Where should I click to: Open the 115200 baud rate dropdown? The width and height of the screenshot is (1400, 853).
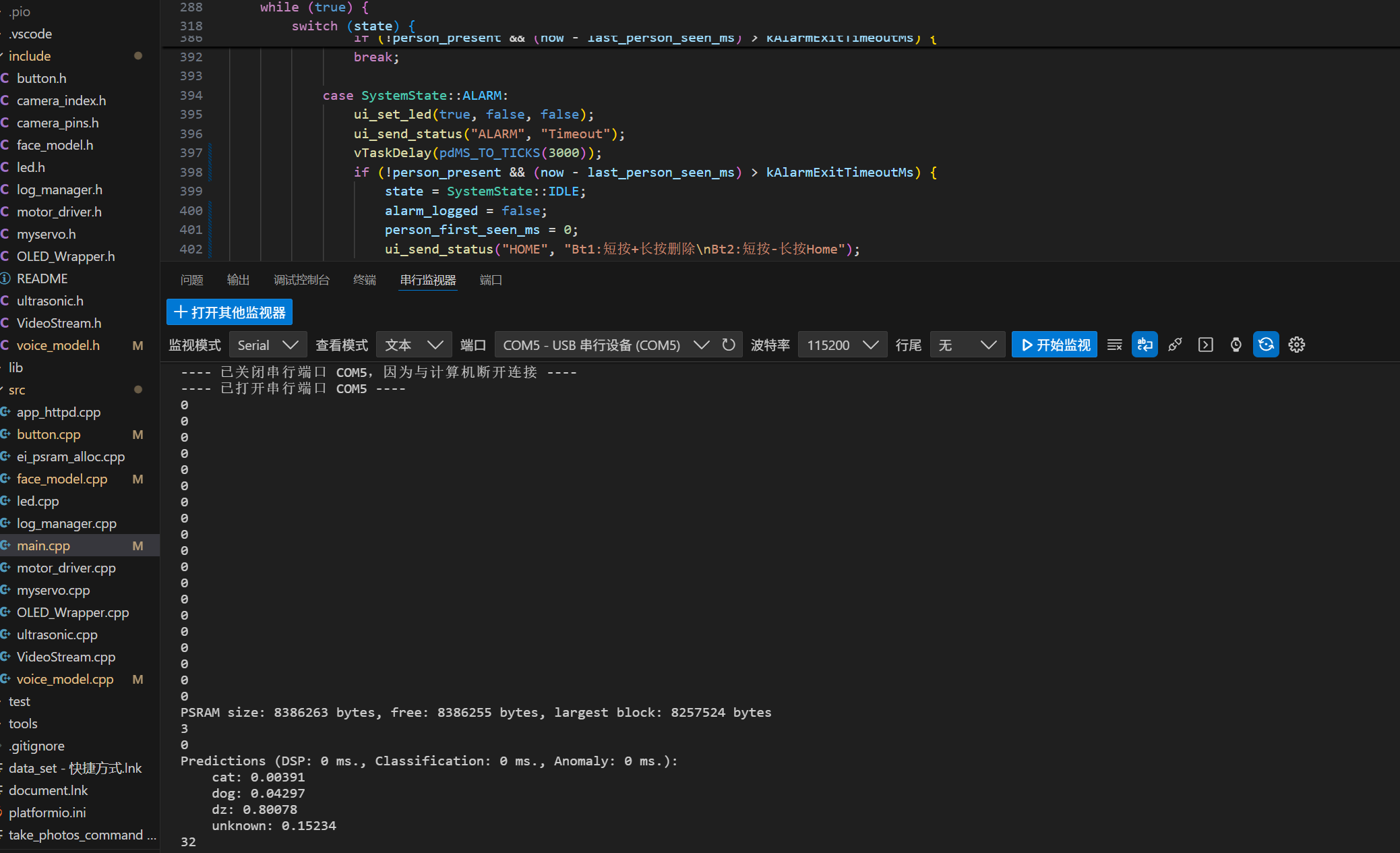click(842, 345)
